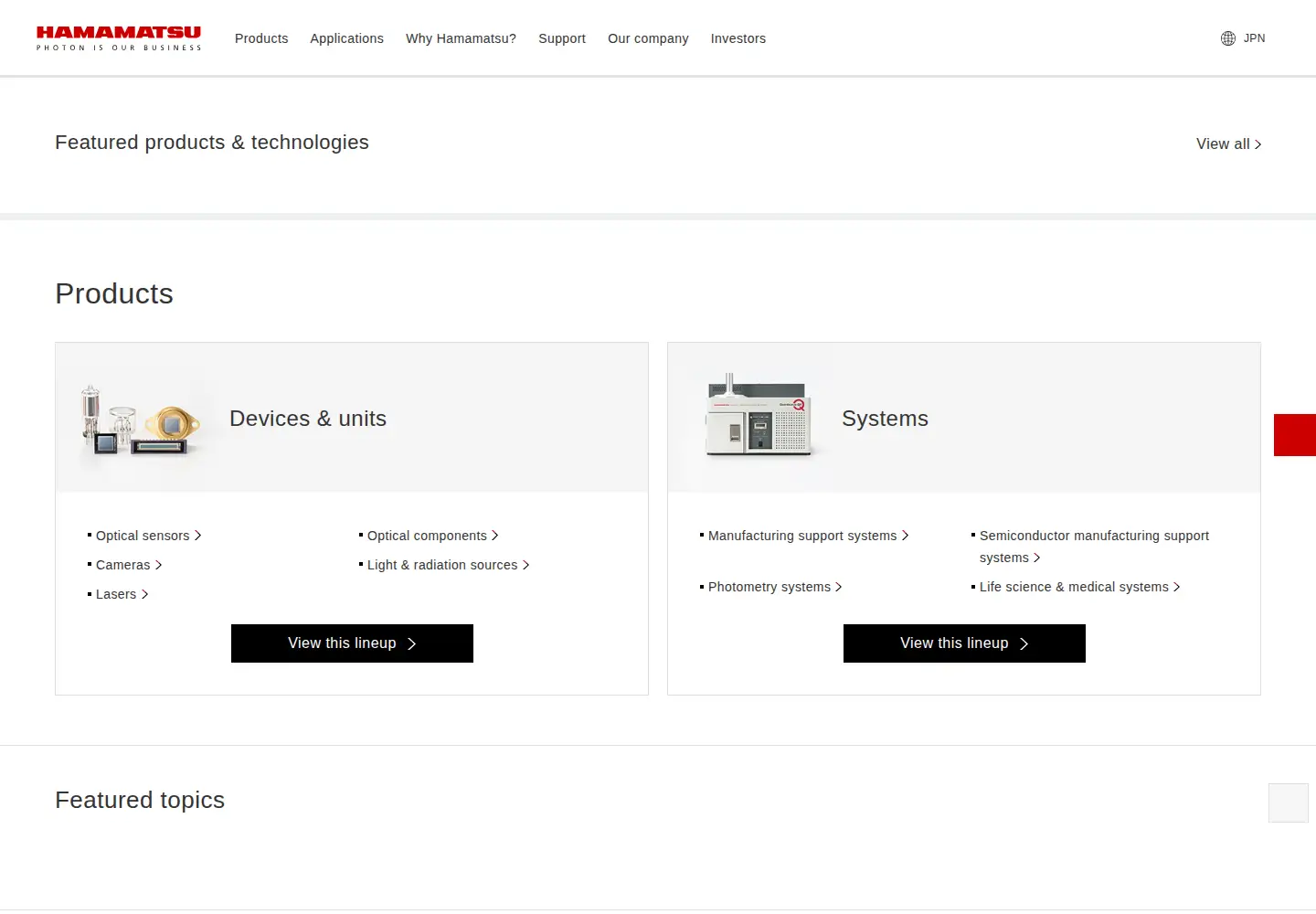
Task: Open the Applications menu
Action: click(346, 38)
